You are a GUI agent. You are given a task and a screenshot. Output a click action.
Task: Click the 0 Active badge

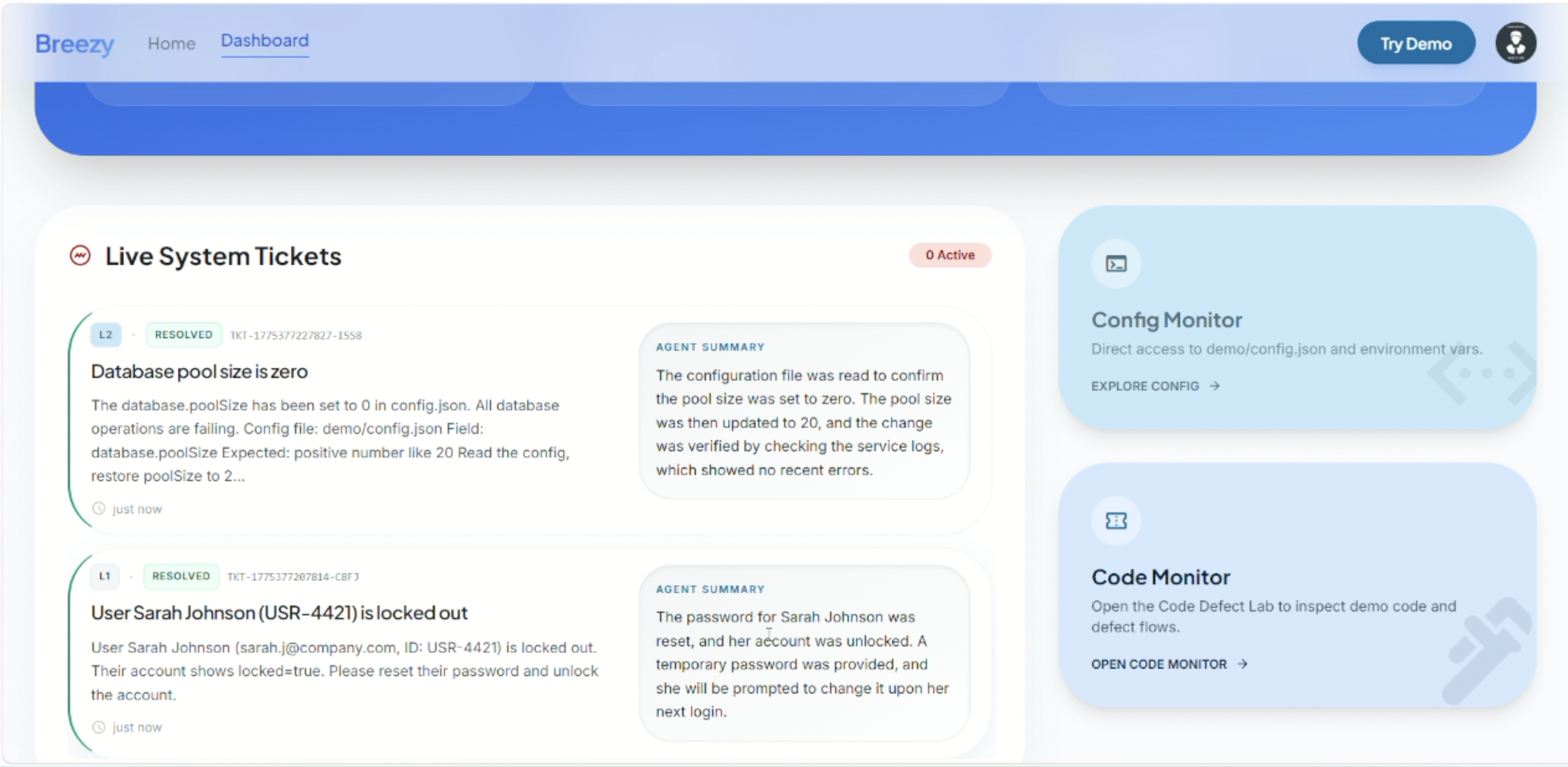pos(949,255)
